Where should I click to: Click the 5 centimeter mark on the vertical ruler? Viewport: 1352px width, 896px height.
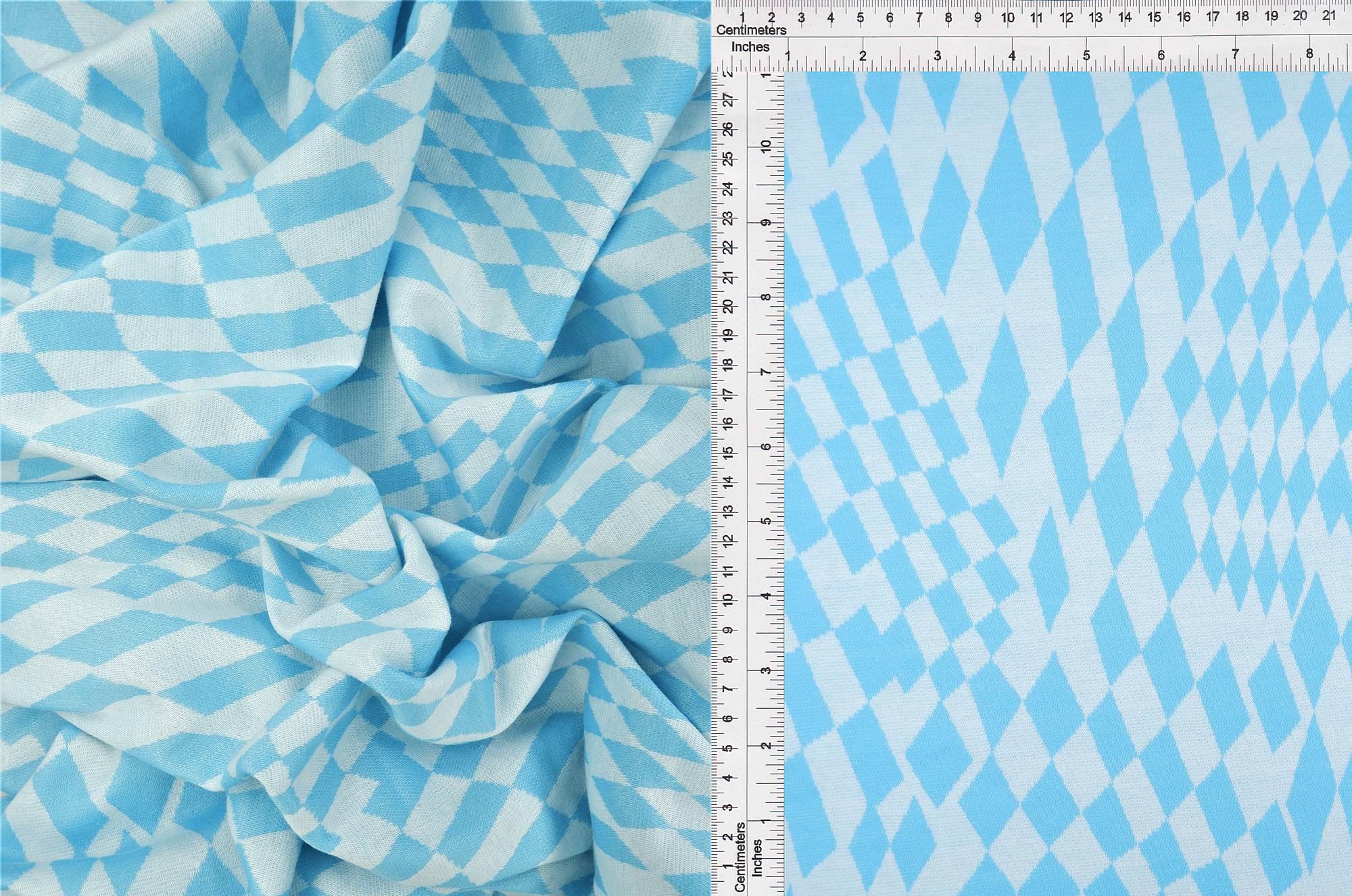[x=728, y=748]
